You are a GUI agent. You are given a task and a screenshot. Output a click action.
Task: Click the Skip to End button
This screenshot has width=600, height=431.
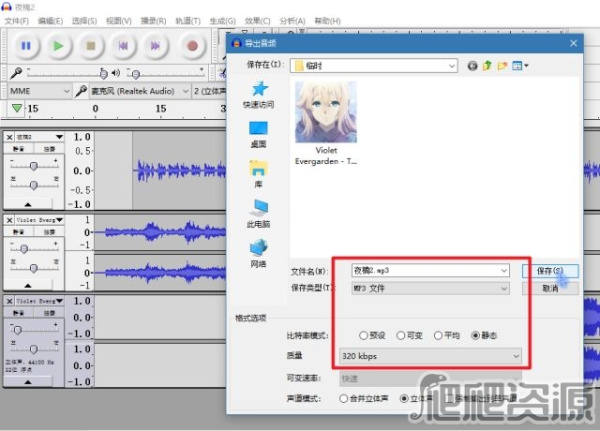pyautogui.click(x=155, y=46)
